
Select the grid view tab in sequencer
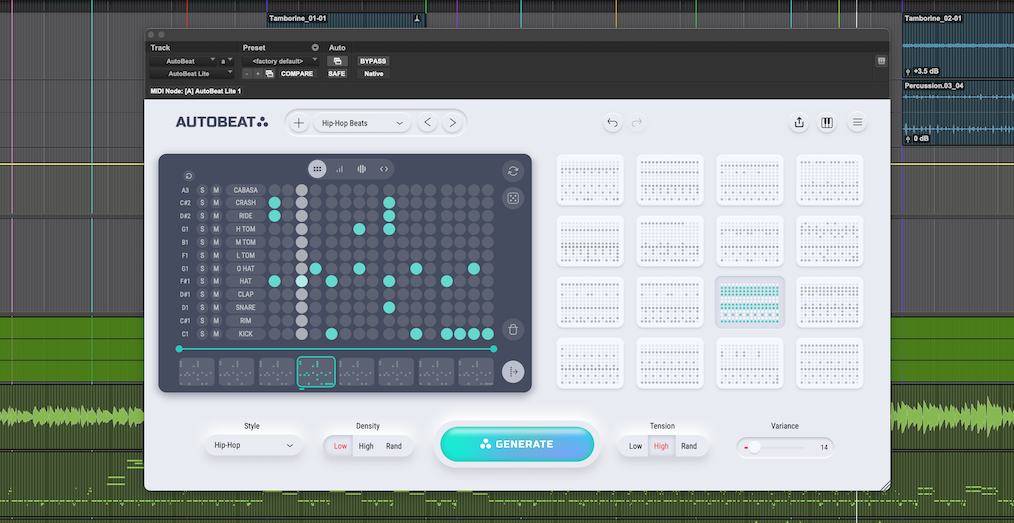coord(317,169)
